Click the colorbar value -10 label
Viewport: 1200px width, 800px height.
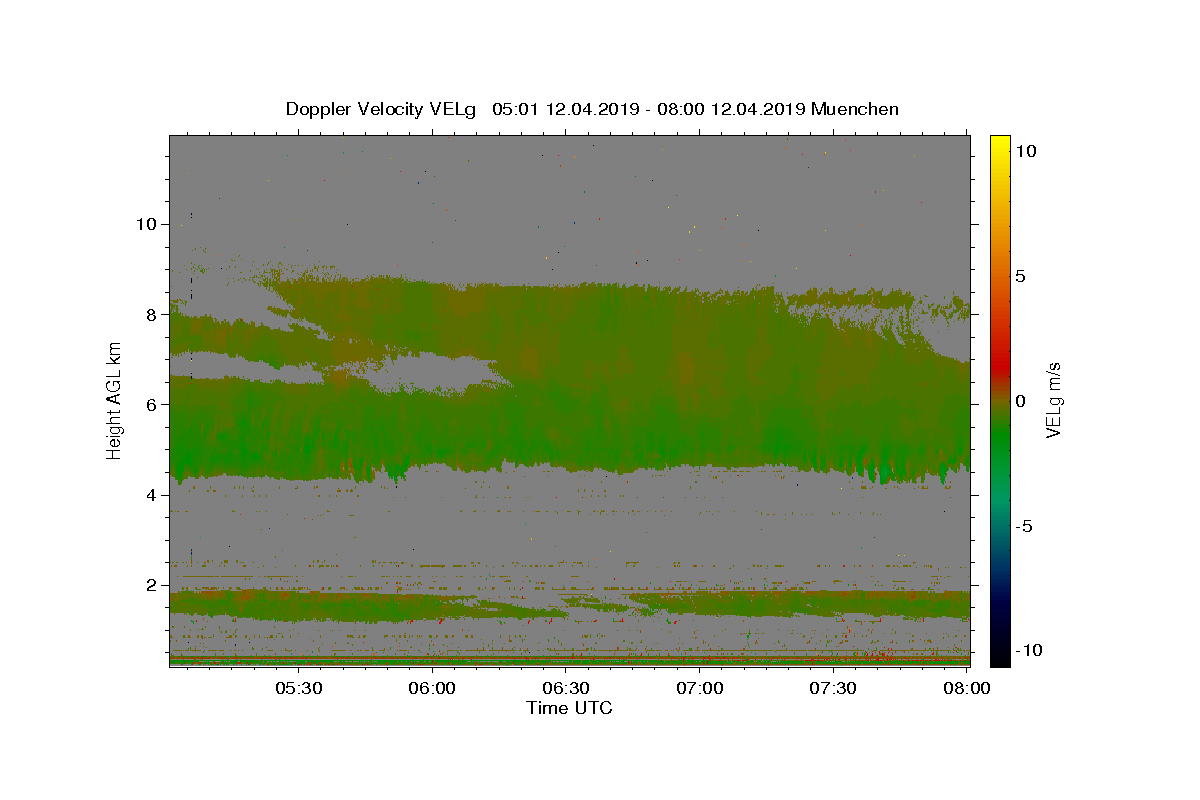[x=1028, y=651]
